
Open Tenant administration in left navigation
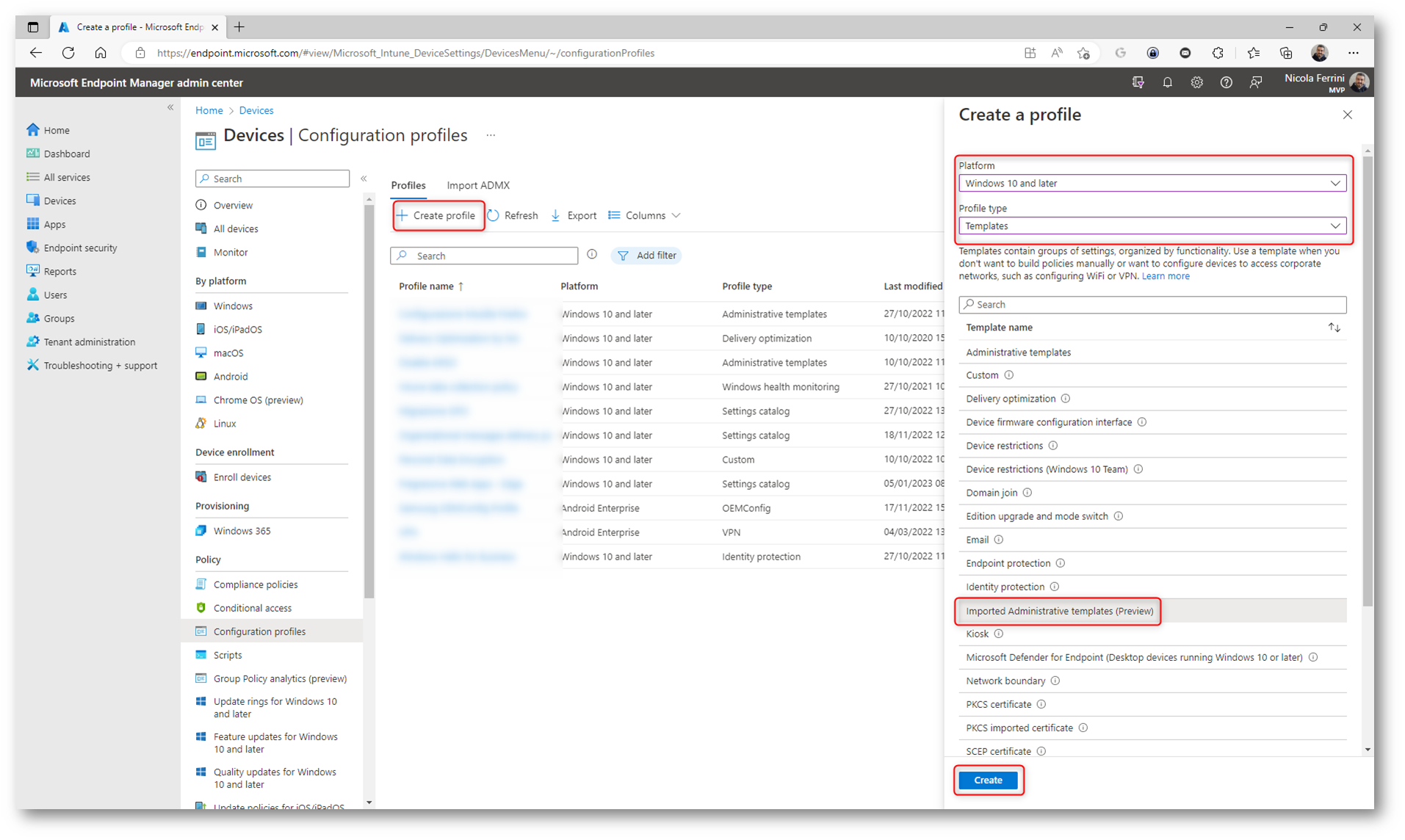coord(89,342)
